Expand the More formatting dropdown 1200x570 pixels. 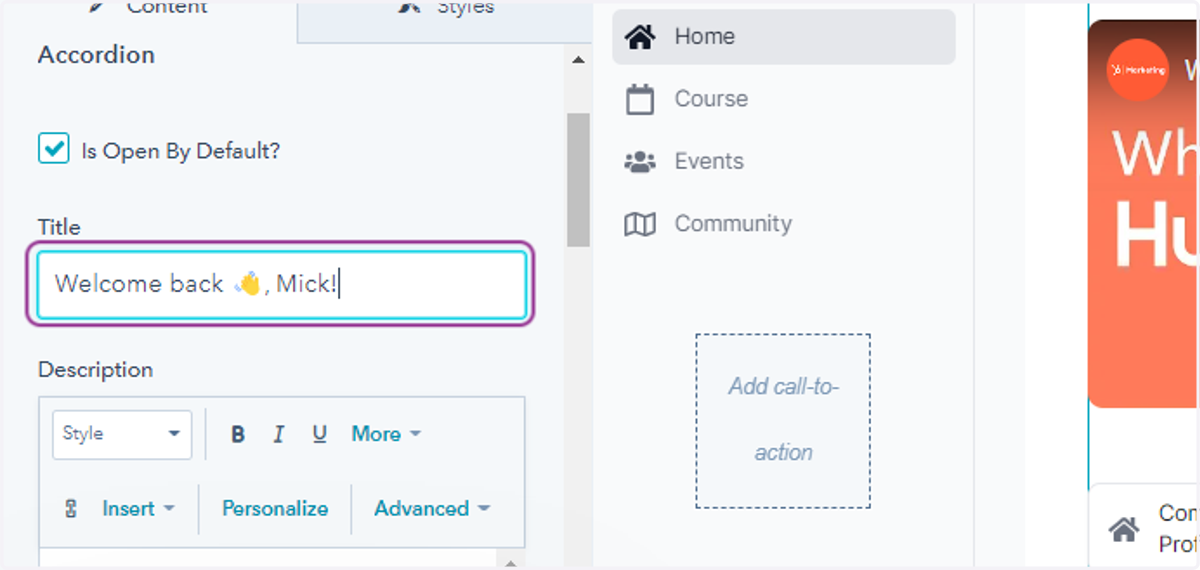tap(386, 434)
